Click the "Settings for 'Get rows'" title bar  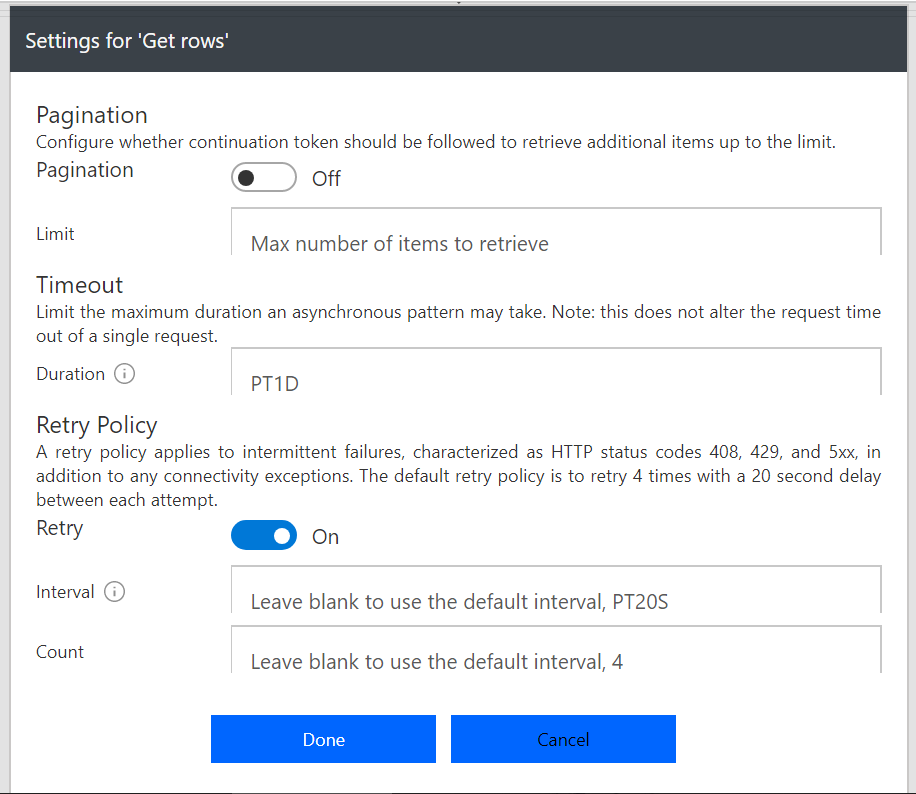[x=128, y=41]
